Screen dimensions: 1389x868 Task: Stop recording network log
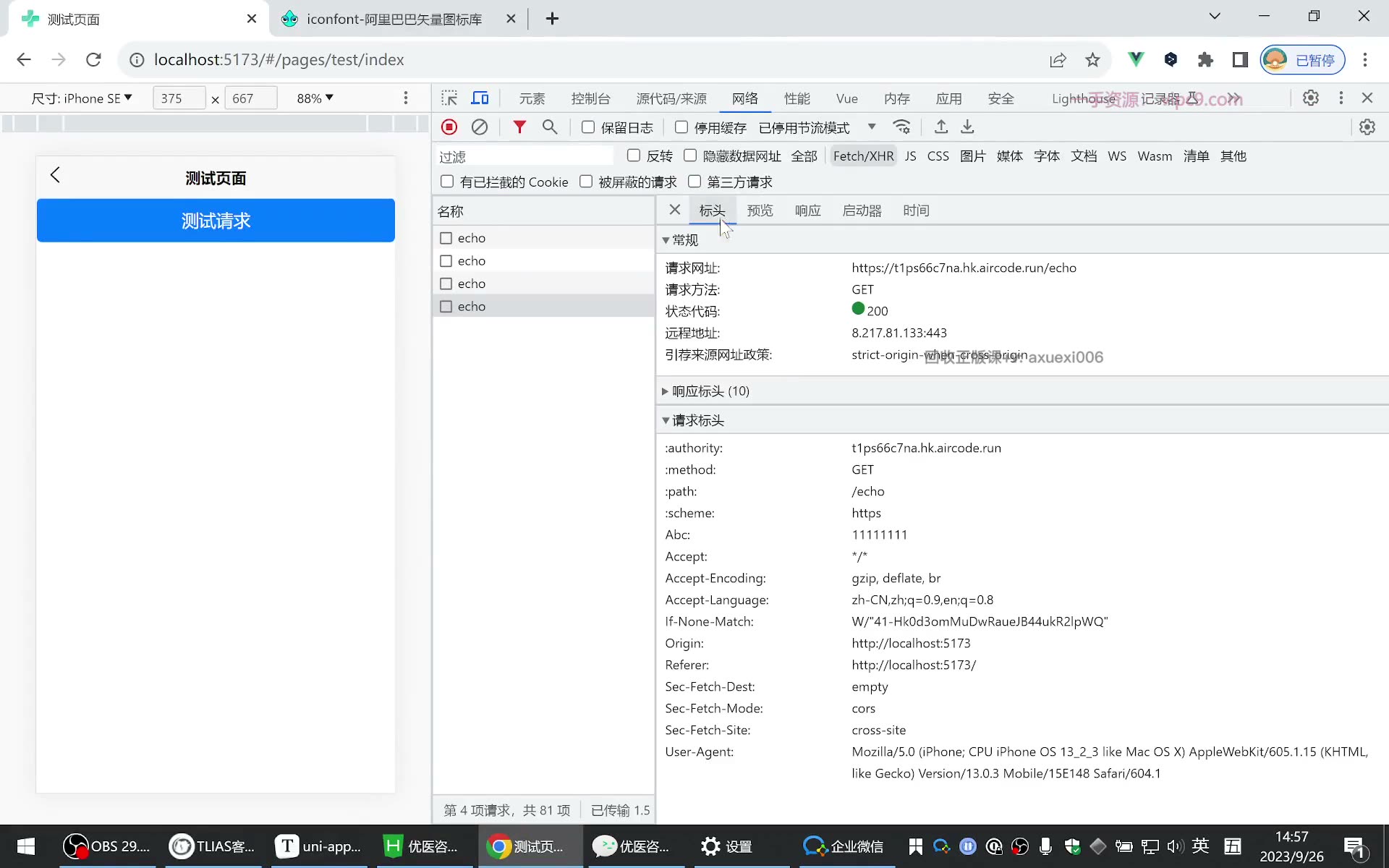pos(449,127)
